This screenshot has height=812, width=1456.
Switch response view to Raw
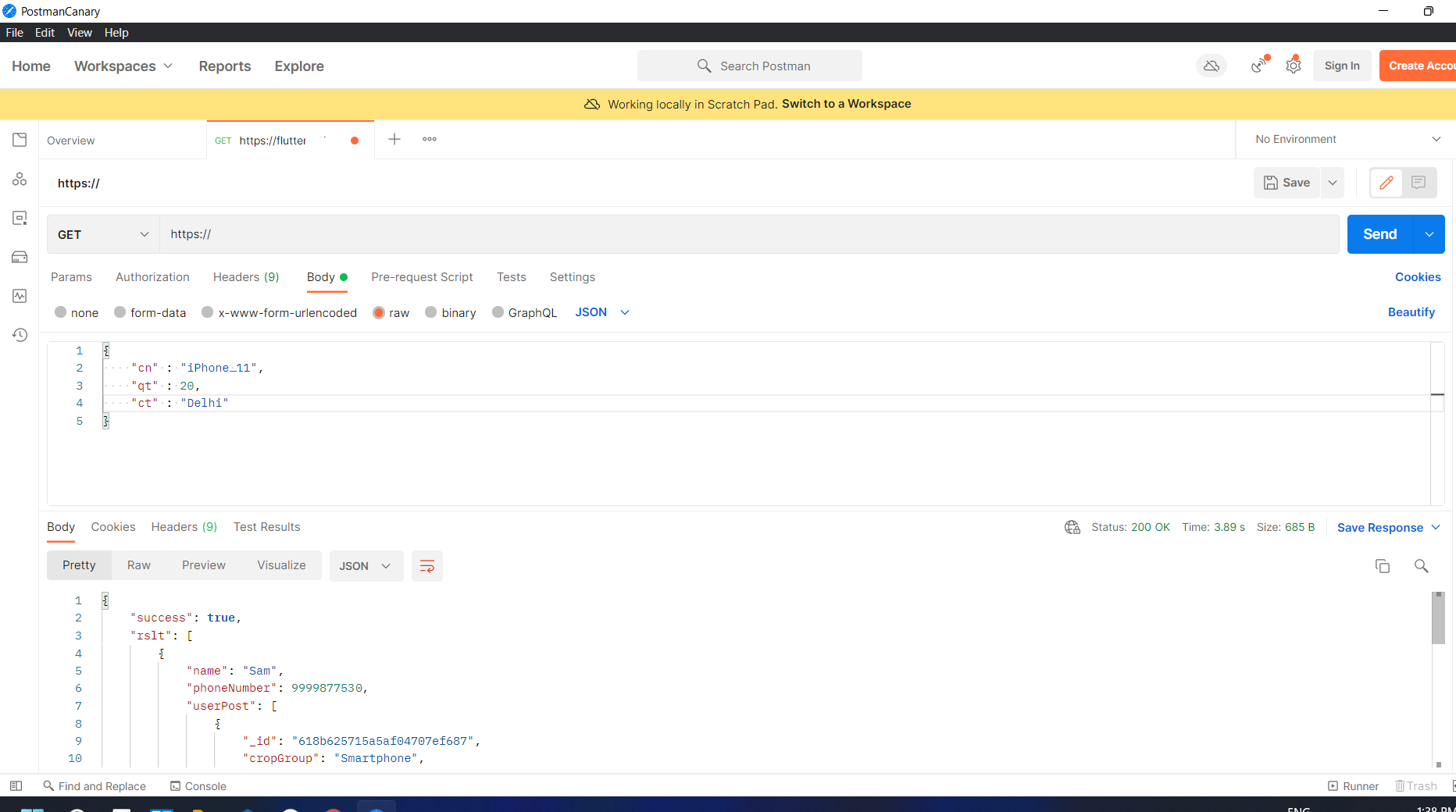[139, 565]
